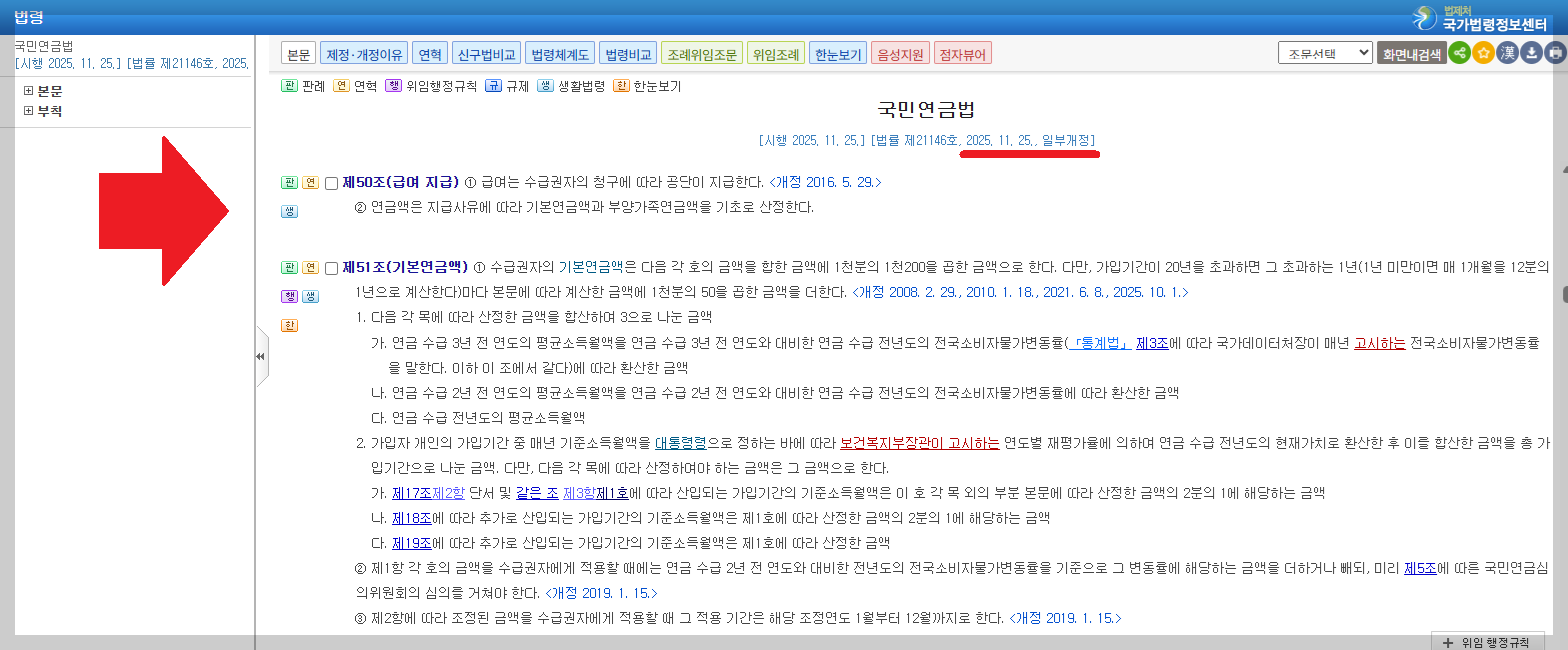Click the 제51조(기본연금액) article title

406,267
